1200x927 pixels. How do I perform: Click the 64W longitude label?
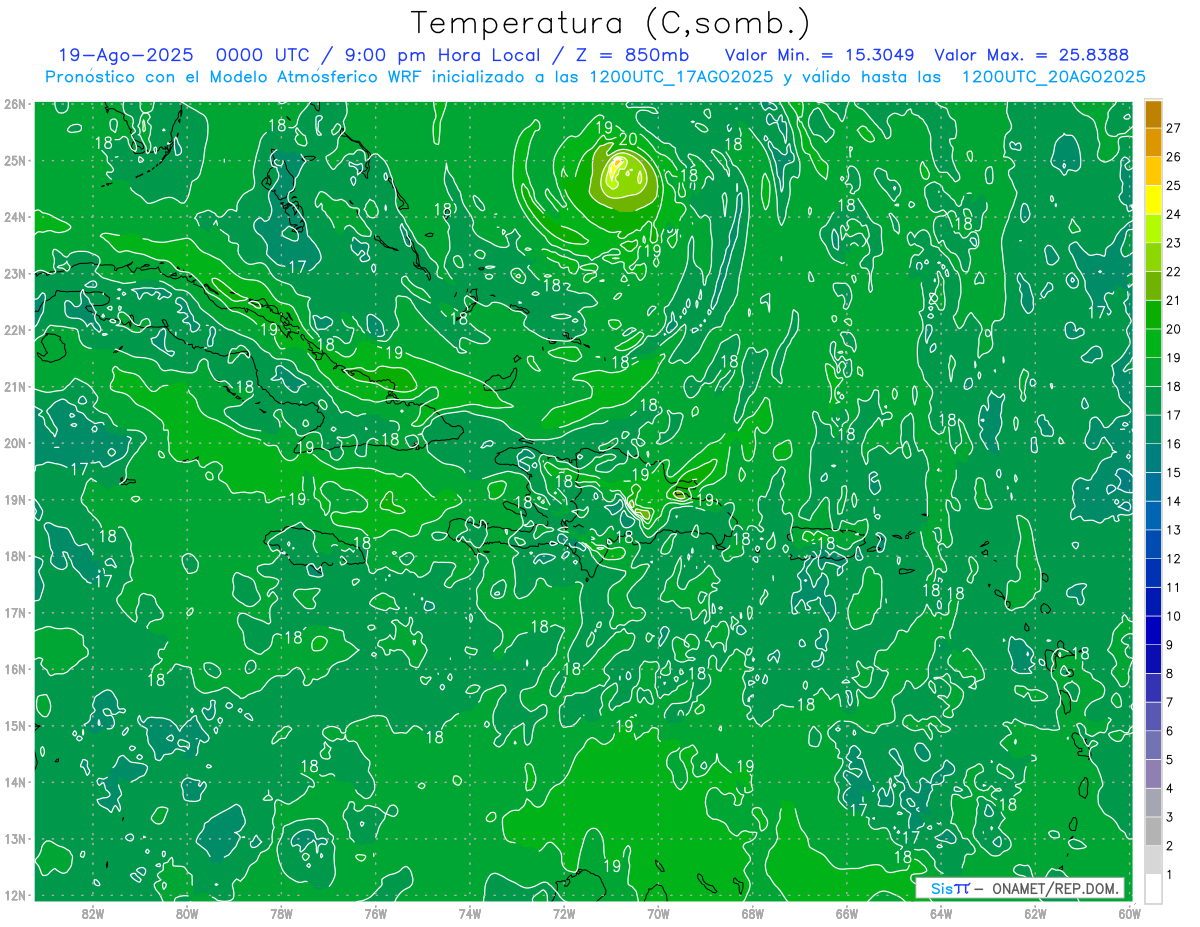pos(941,913)
